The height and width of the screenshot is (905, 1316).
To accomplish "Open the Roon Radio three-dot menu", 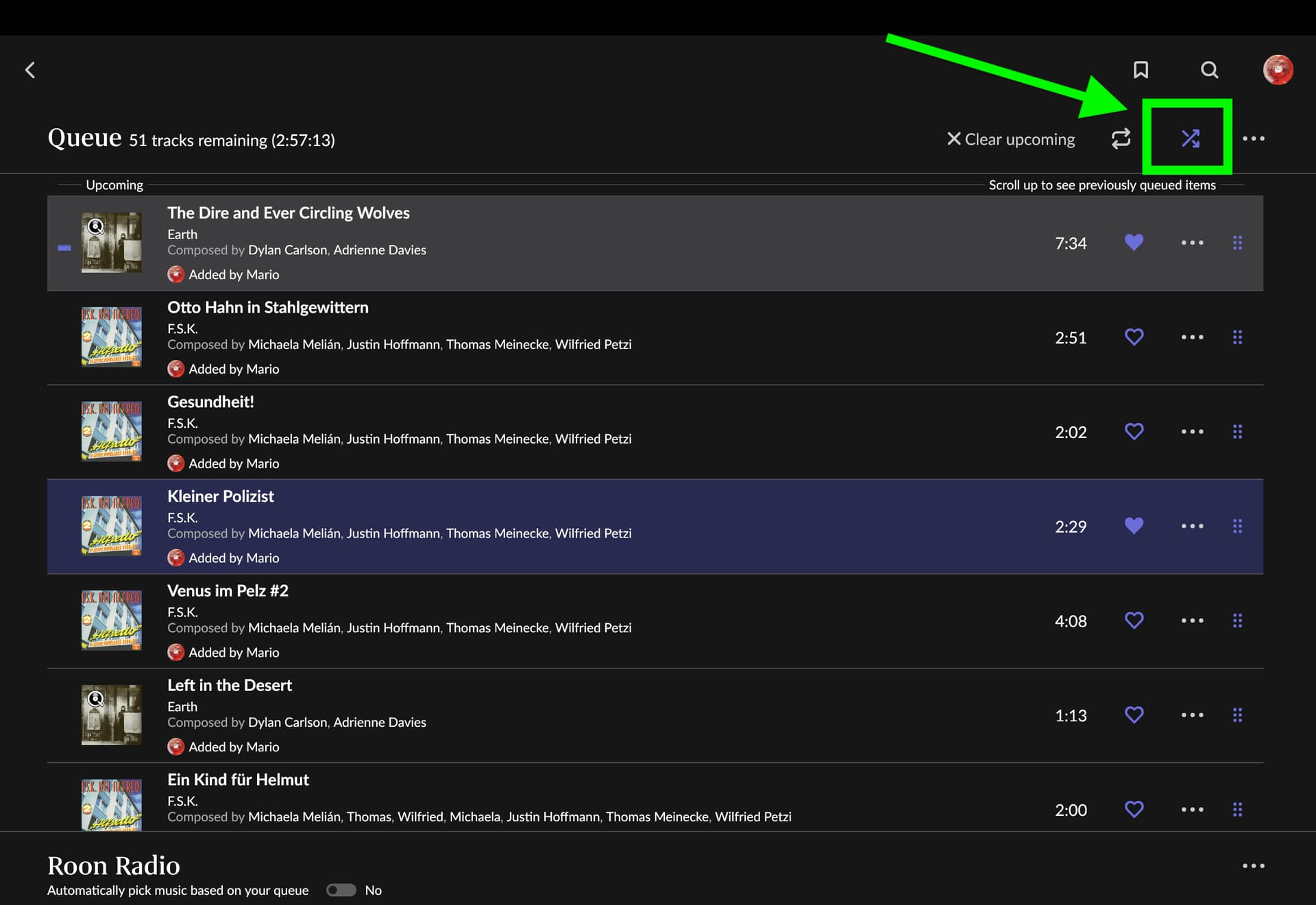I will (1253, 866).
